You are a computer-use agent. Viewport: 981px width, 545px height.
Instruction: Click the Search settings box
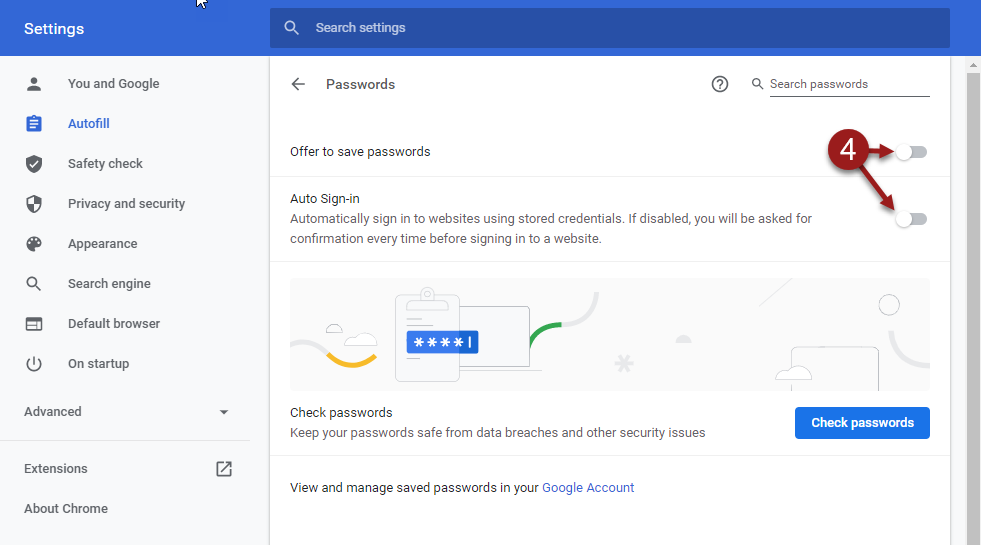click(609, 28)
